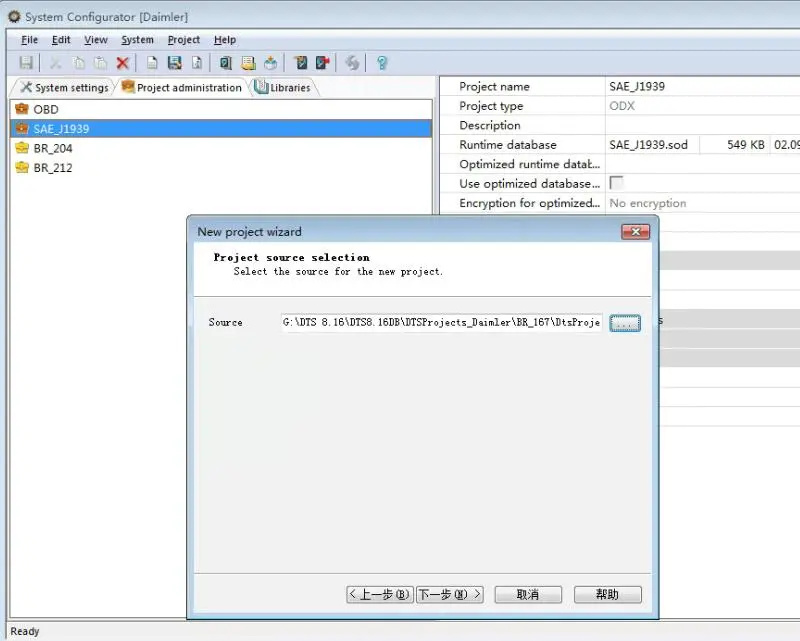Select the BR_212 project entry

tap(53, 168)
